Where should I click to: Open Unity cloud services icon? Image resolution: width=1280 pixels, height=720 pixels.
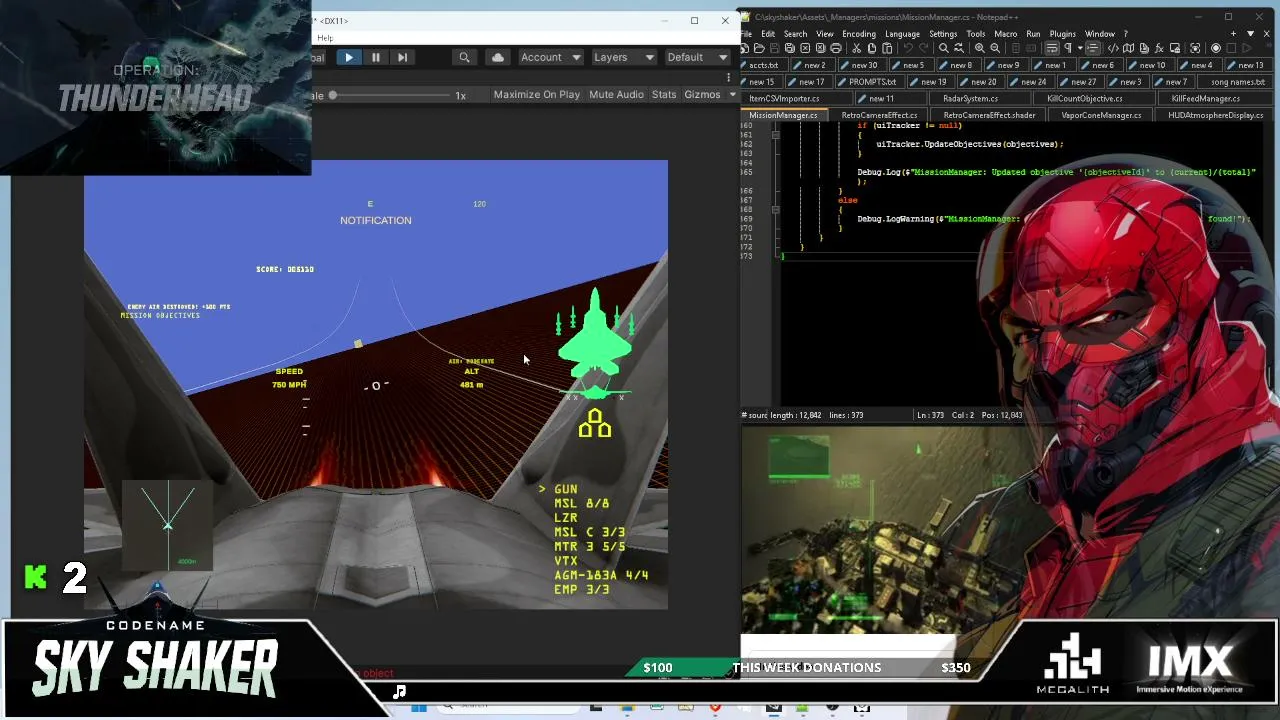pos(497,57)
